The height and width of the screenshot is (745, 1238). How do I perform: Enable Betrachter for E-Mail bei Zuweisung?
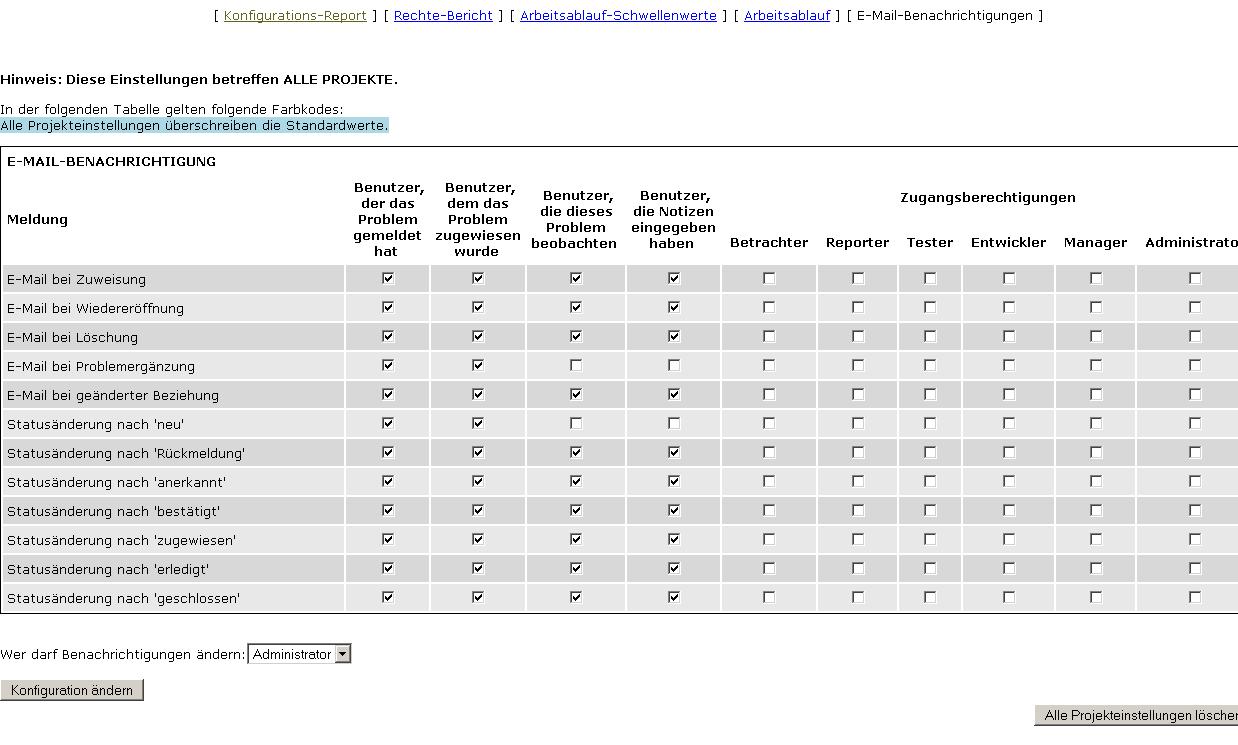769,279
